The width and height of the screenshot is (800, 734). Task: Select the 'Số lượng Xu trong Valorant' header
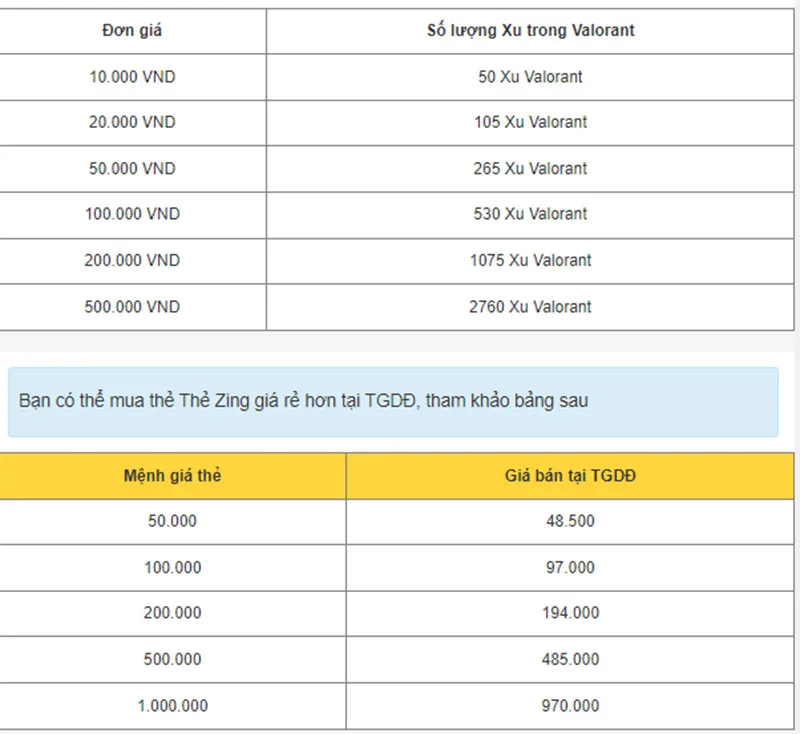(530, 31)
